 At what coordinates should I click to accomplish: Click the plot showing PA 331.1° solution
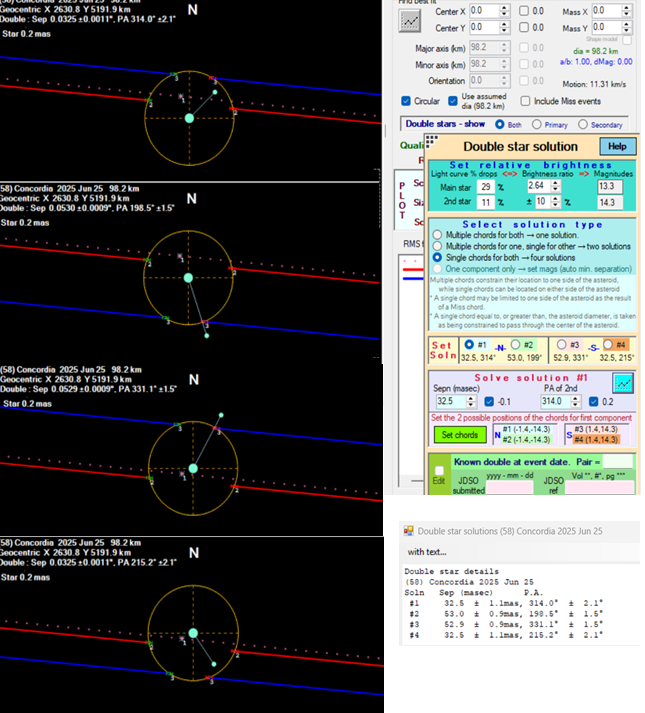pos(191,450)
